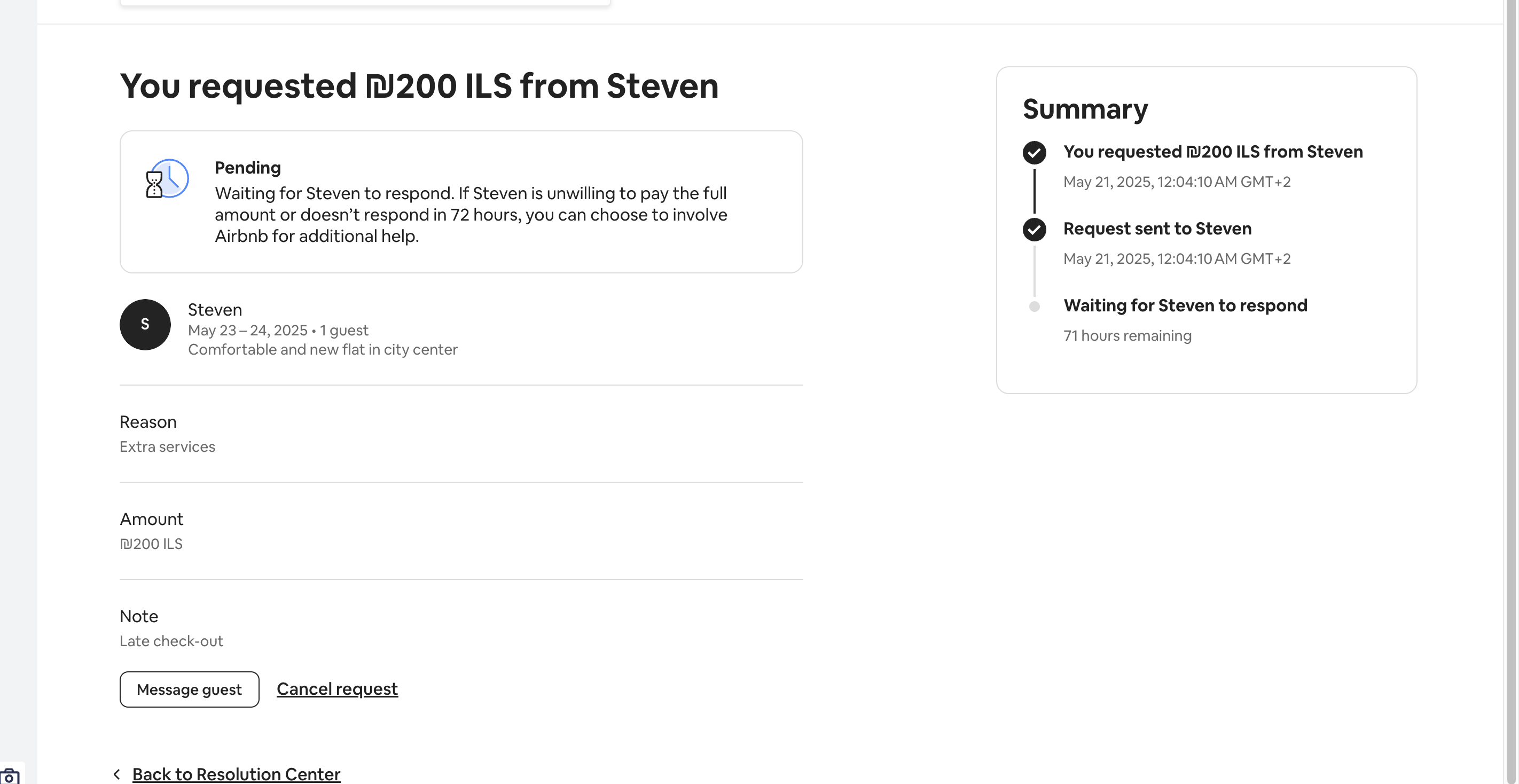Click the Request sent checkmark icon
This screenshot has width=1519, height=784.
[1034, 229]
